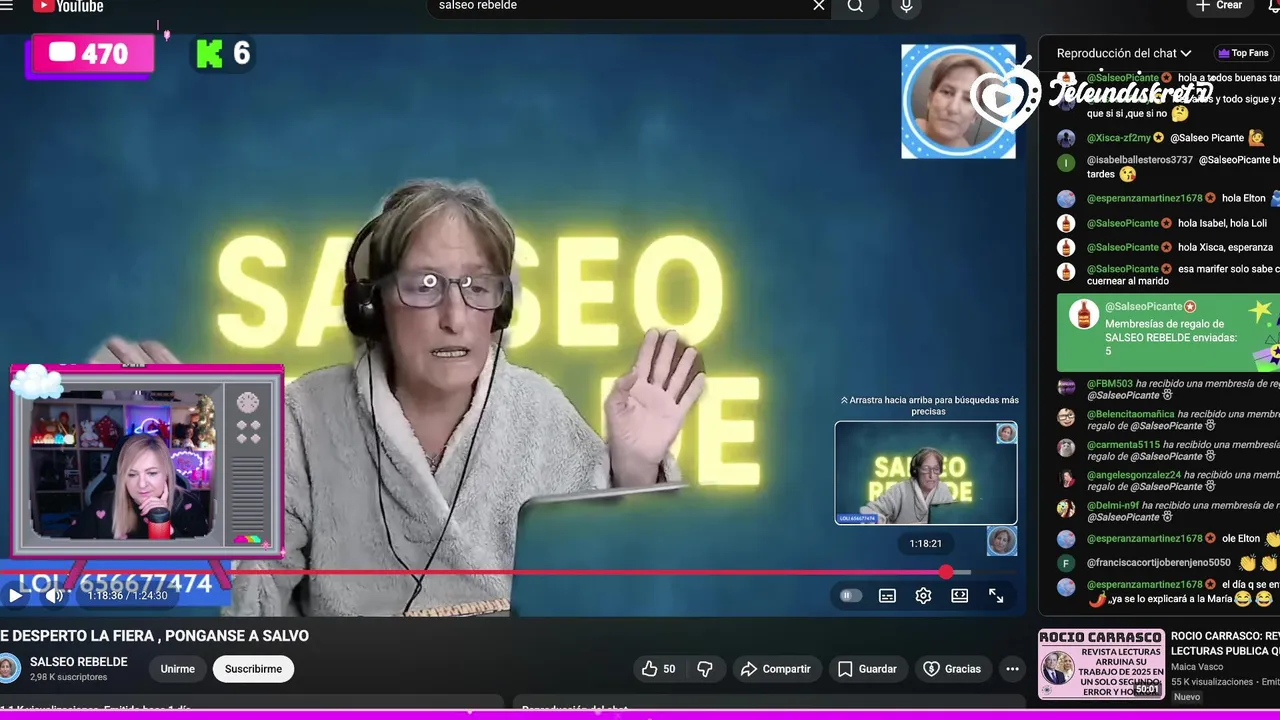Start voice search with microphone
This screenshot has width=1280, height=720.
[906, 6]
